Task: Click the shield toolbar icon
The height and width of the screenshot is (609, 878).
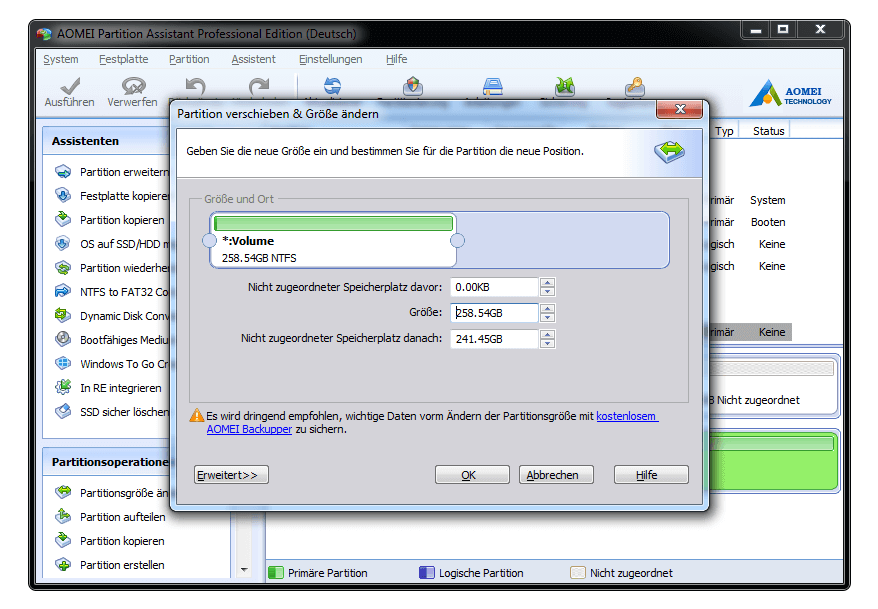Action: (413, 86)
